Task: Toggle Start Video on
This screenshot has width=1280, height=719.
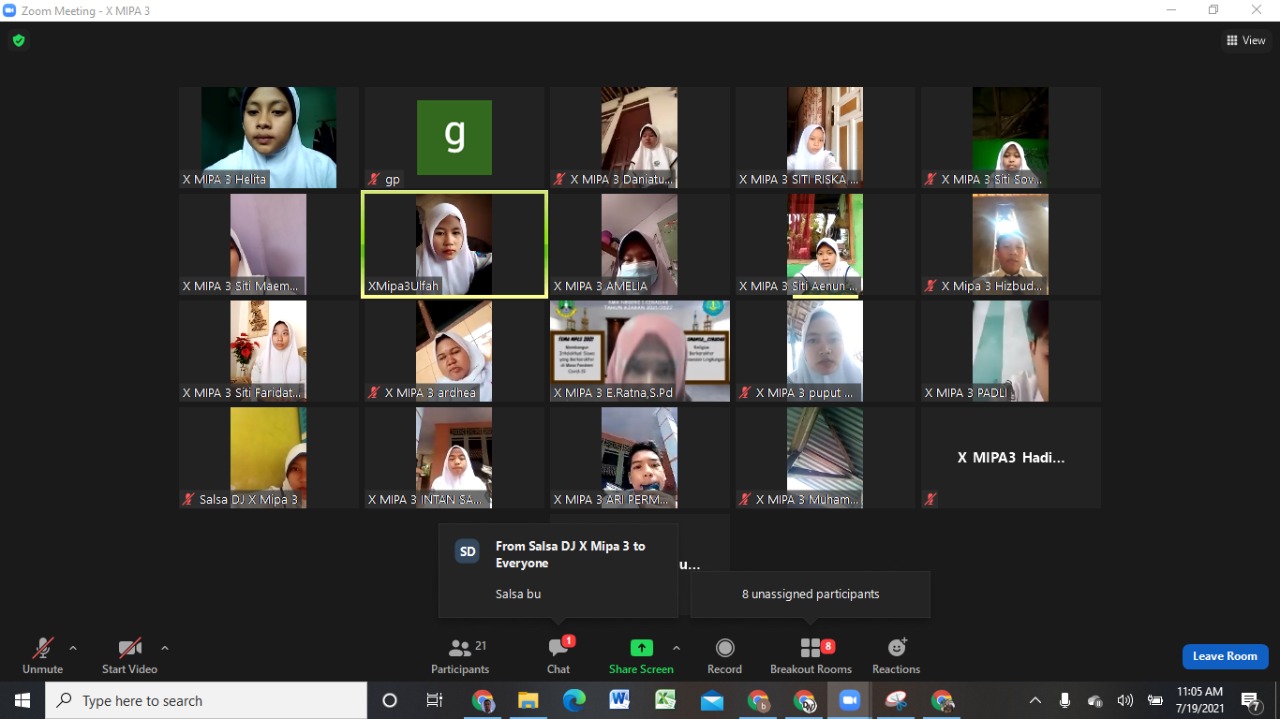Action: pyautogui.click(x=129, y=656)
